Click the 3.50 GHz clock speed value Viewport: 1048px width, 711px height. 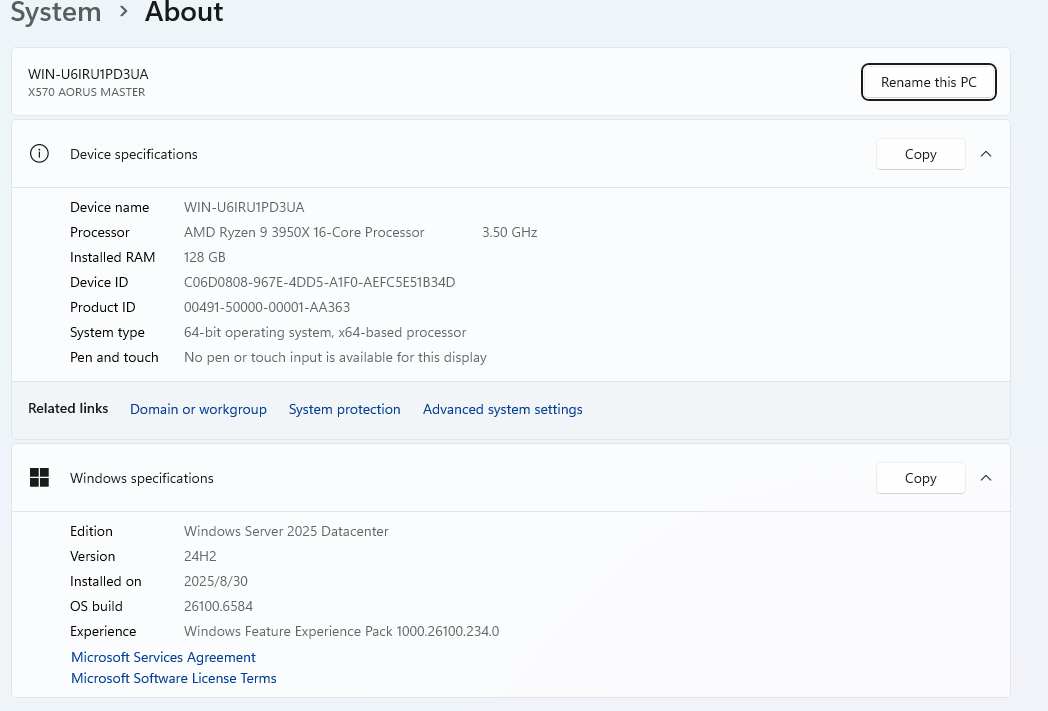[510, 233]
